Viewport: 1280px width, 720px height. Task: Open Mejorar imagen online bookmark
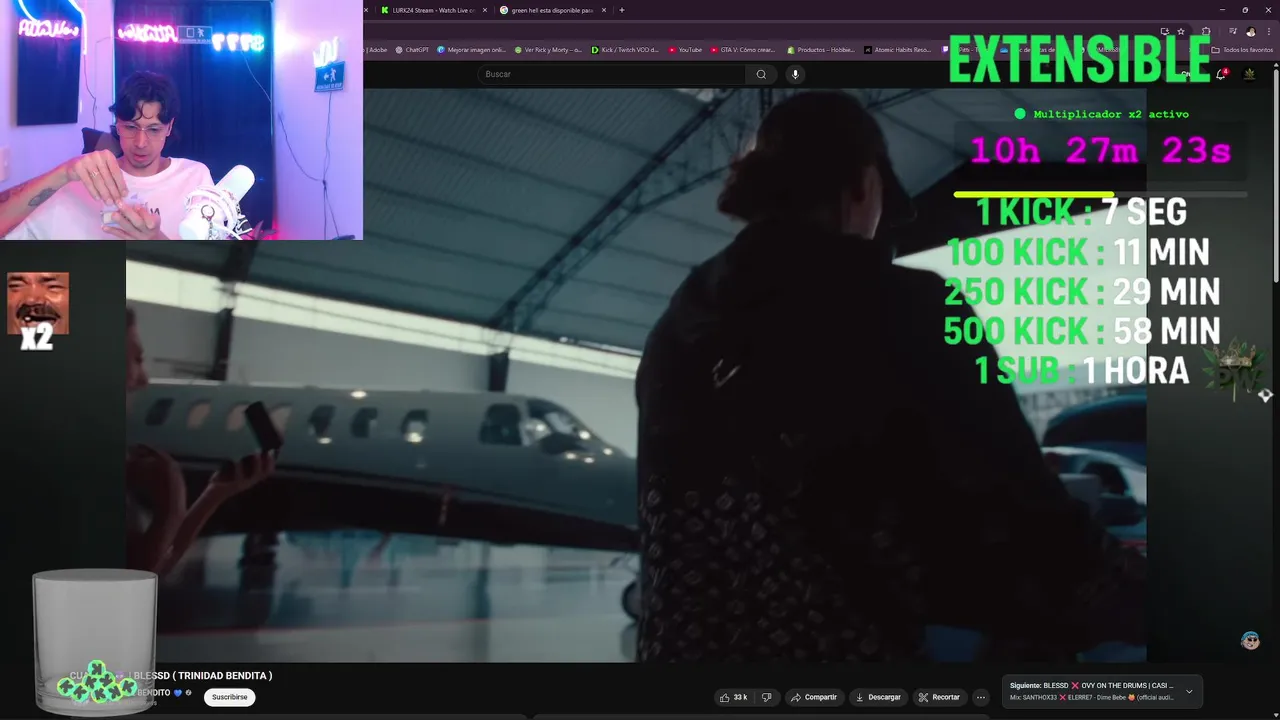pyautogui.click(x=471, y=49)
